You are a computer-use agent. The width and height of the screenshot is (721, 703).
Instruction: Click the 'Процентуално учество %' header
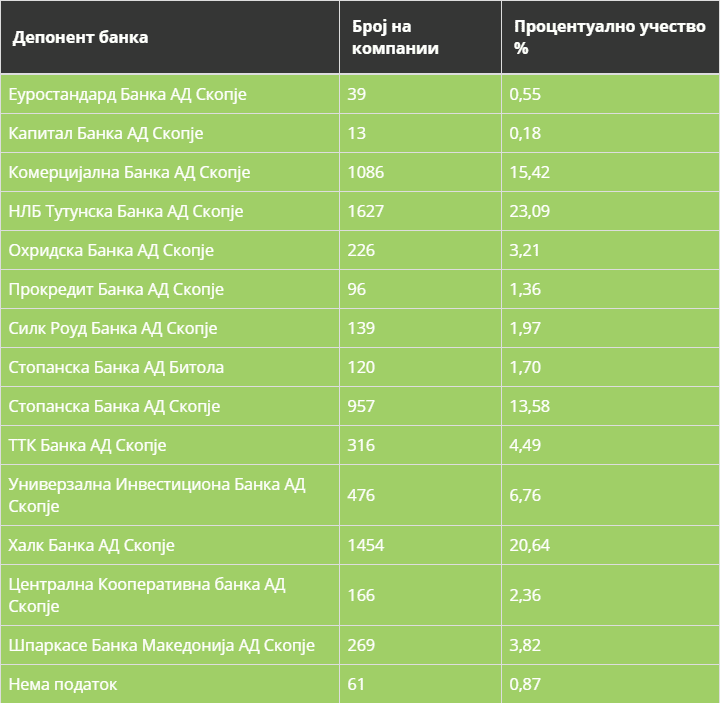pyautogui.click(x=611, y=37)
